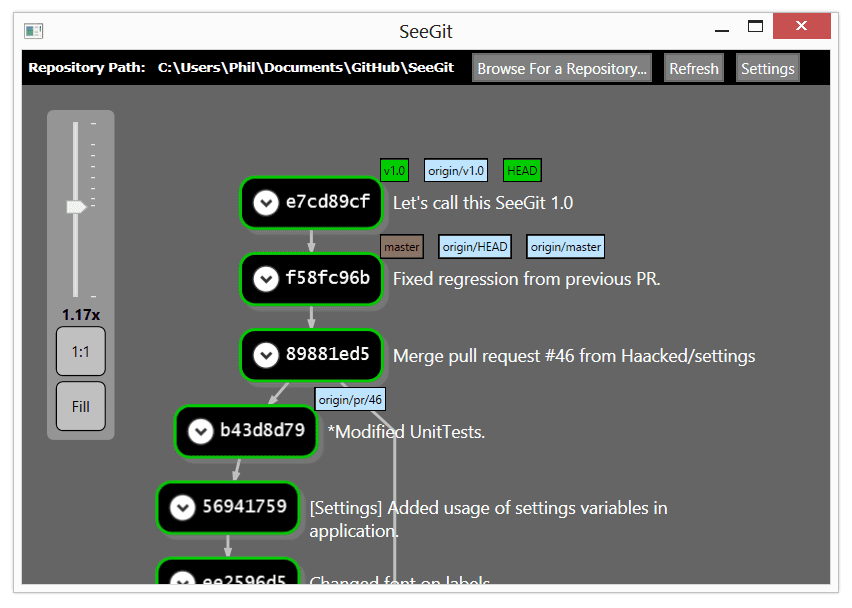Screen dimensions: 852x608
Task: Select commit hash 89881ed5 text
Action: click(x=328, y=354)
